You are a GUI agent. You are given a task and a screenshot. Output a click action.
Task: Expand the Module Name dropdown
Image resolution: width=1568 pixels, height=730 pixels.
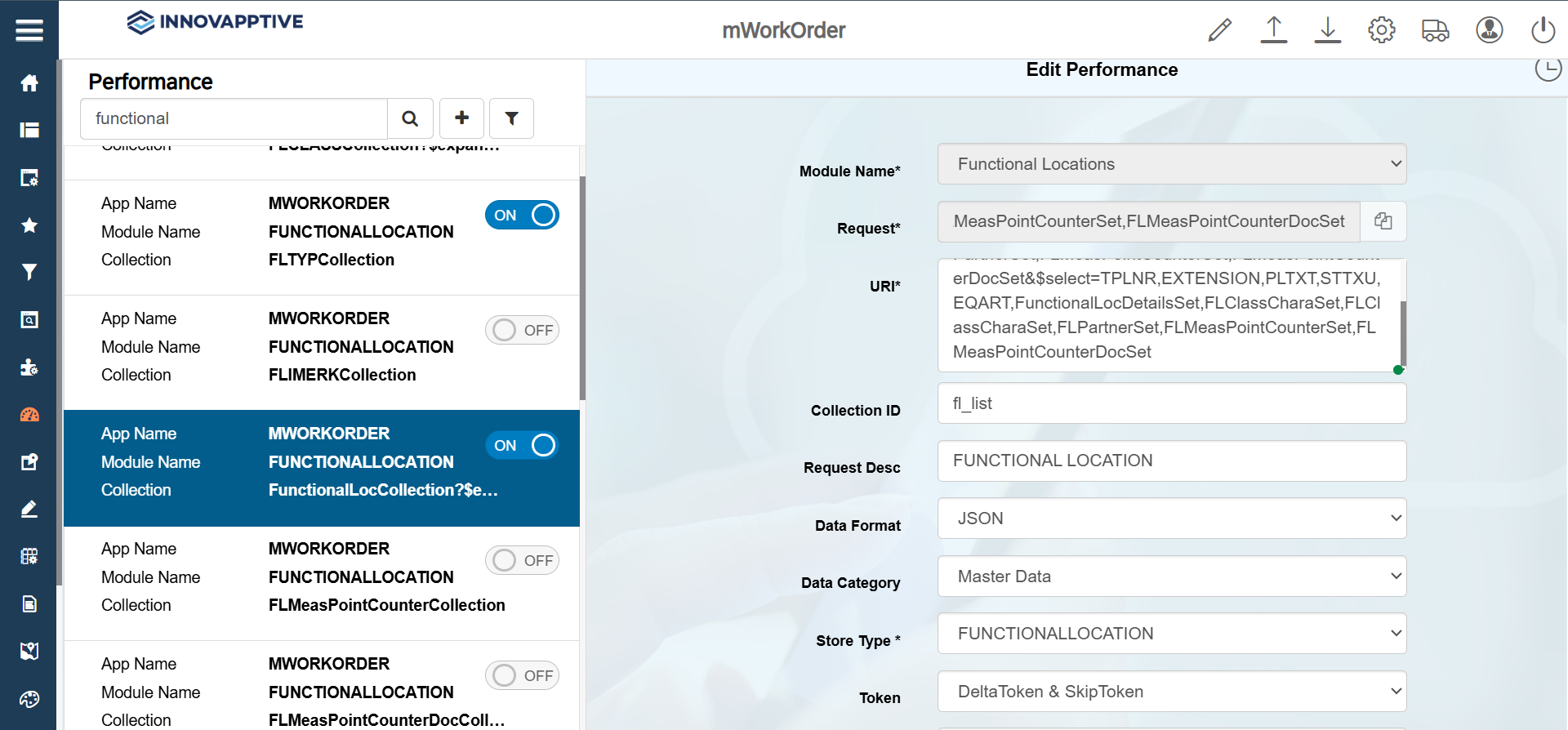[1171, 164]
